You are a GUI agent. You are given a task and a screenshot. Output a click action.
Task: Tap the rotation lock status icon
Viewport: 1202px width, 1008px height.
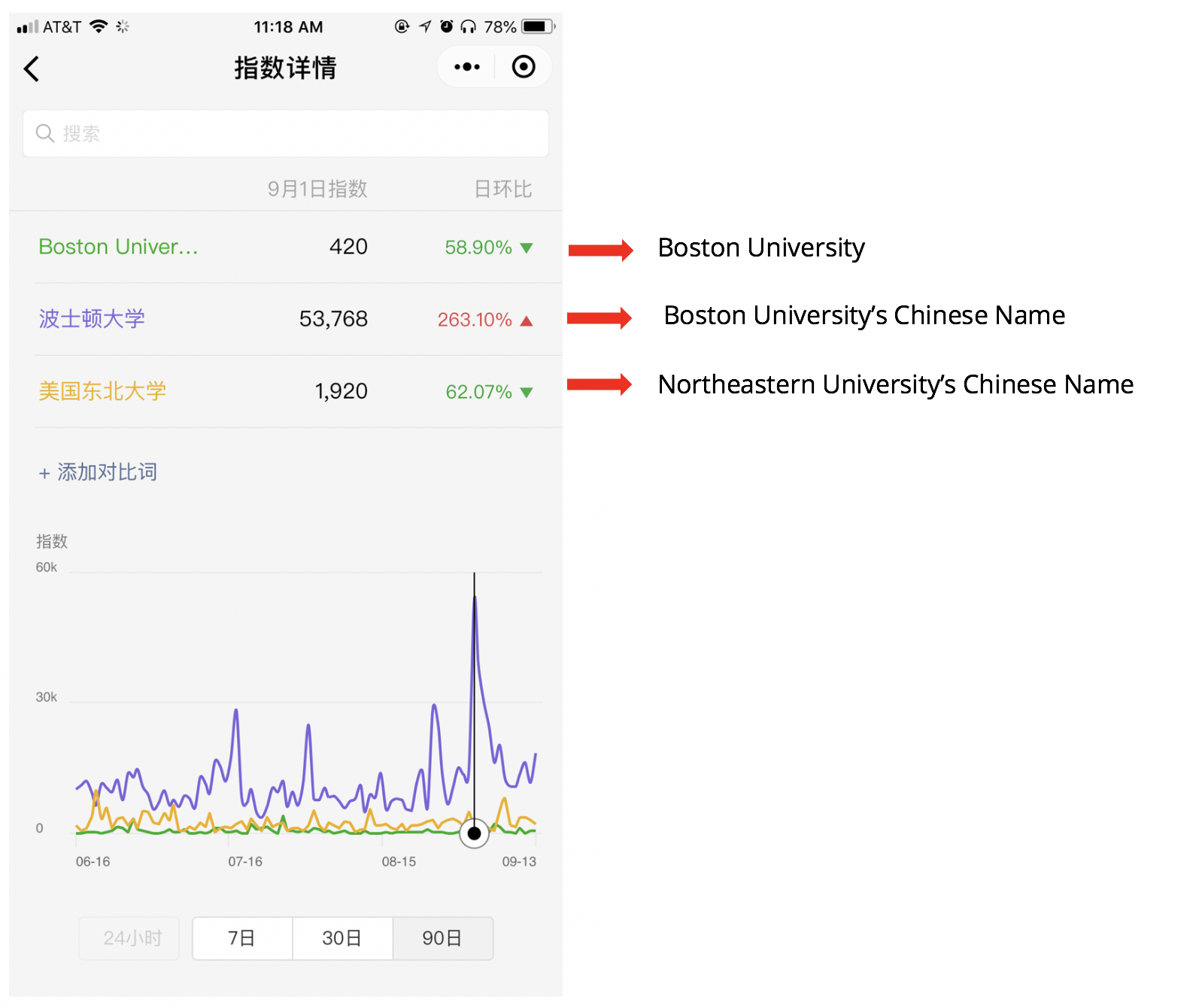(x=402, y=26)
